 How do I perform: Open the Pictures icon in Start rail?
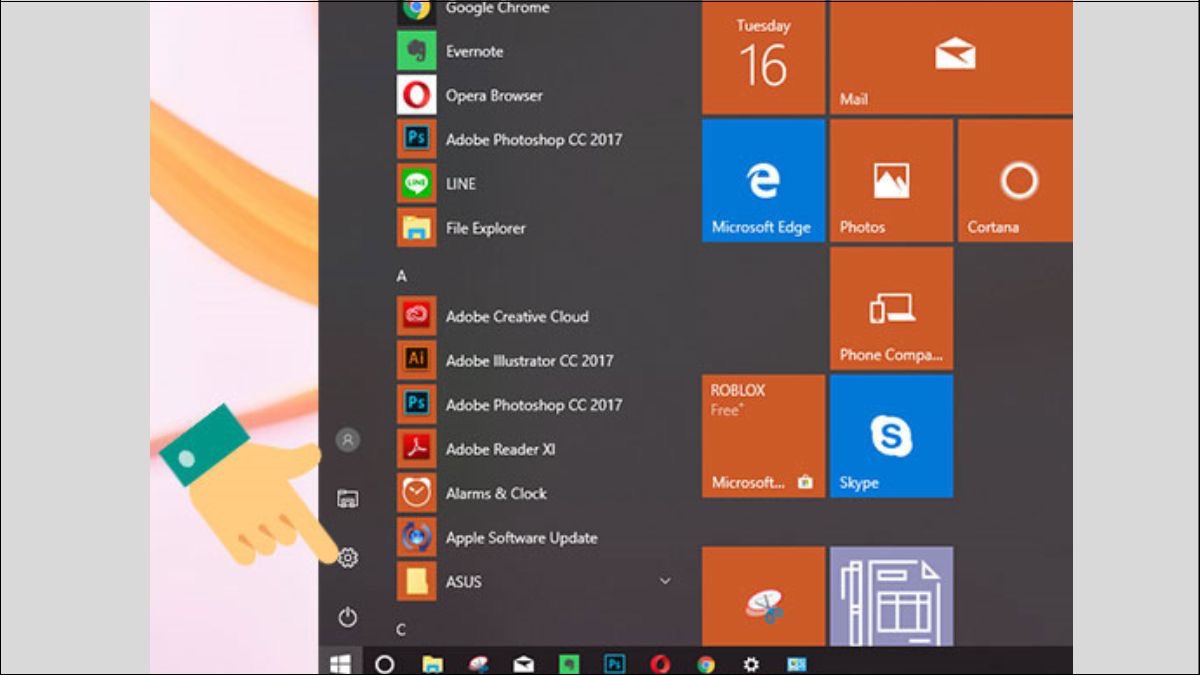(x=348, y=498)
